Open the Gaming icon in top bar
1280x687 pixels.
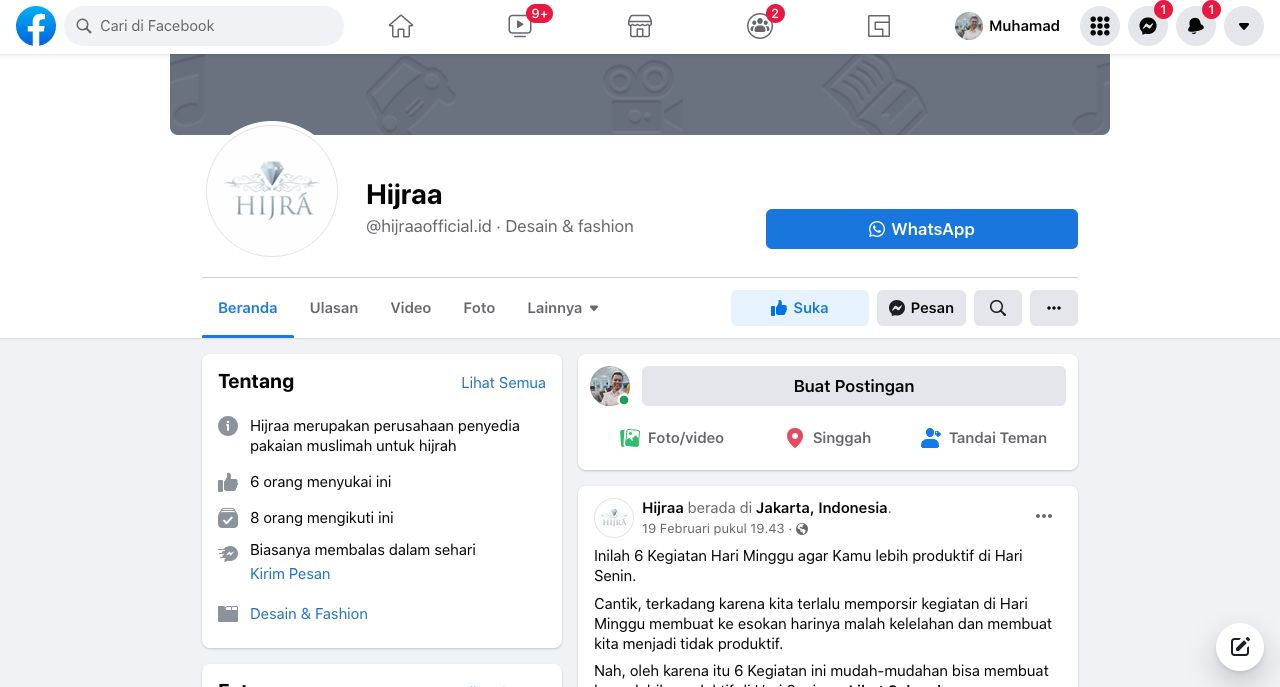click(x=879, y=26)
